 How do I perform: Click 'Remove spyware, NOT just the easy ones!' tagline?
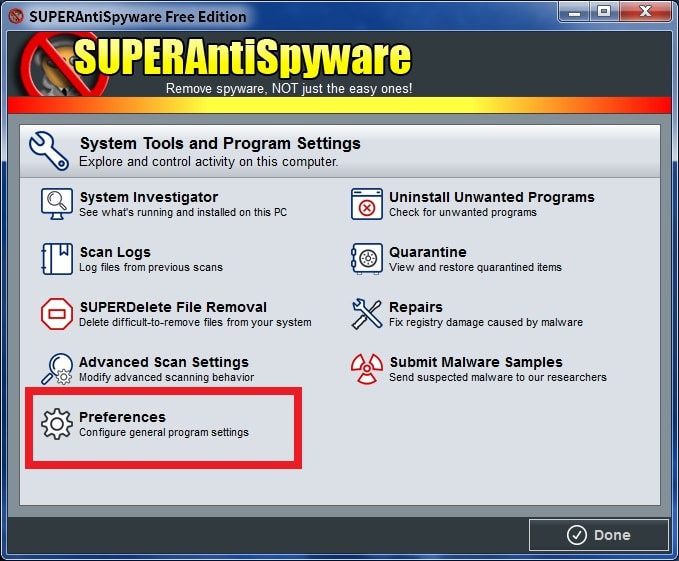pyautogui.click(x=289, y=88)
